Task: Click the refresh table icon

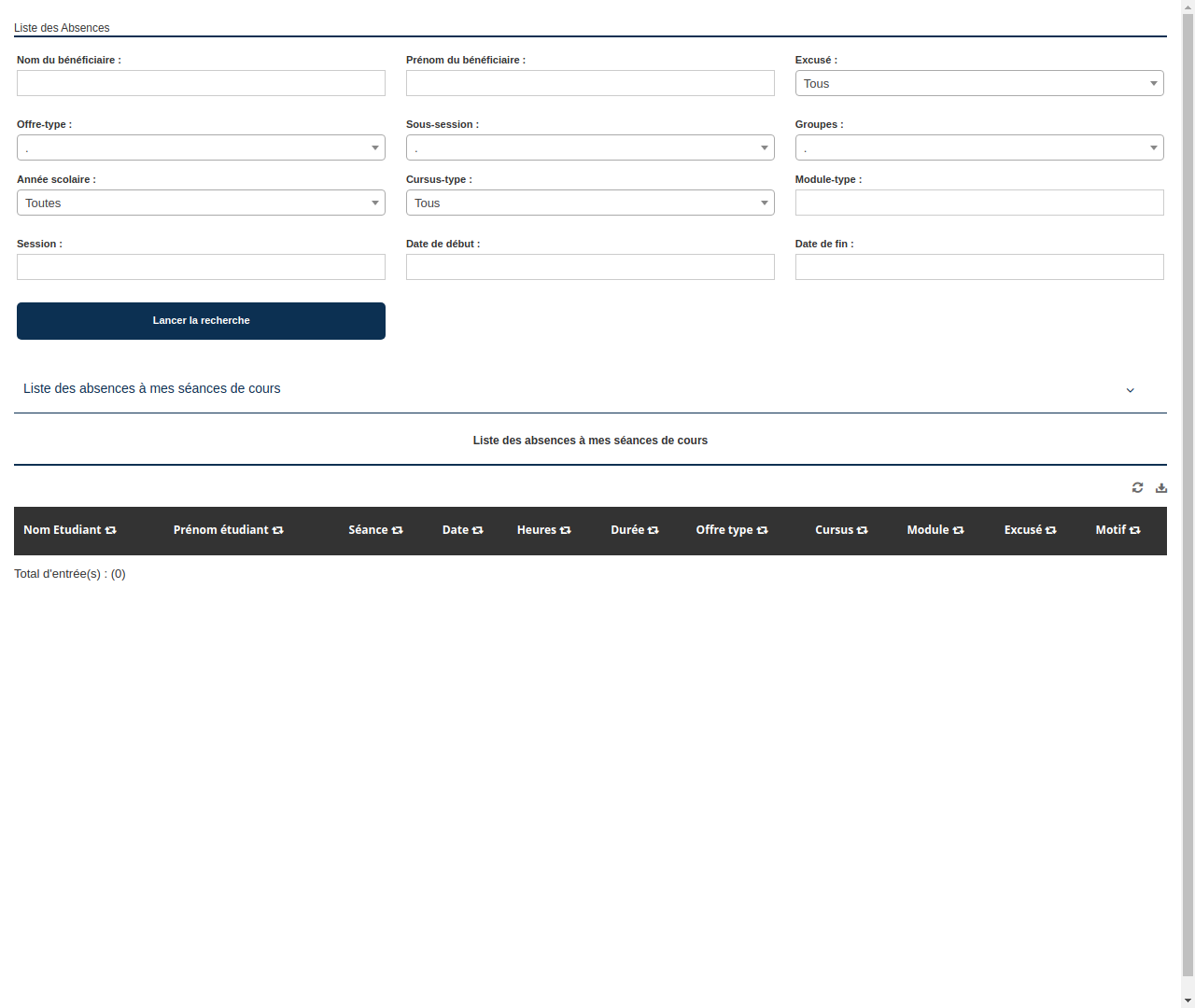Action: click(1137, 487)
